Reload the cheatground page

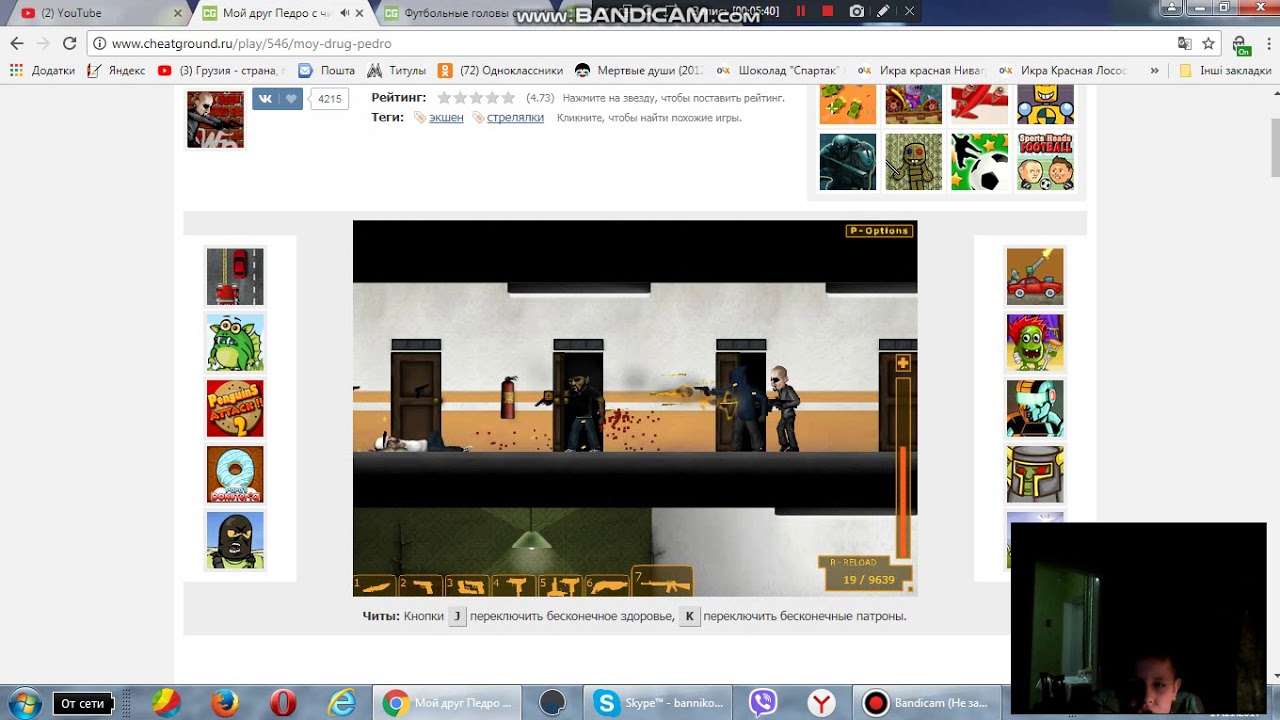[69, 43]
